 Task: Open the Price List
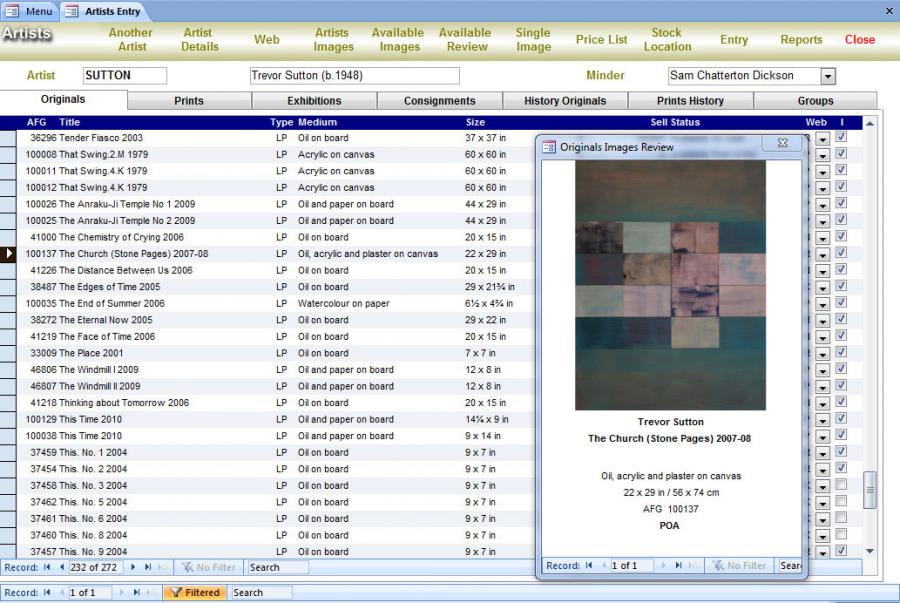pyautogui.click(x=602, y=40)
